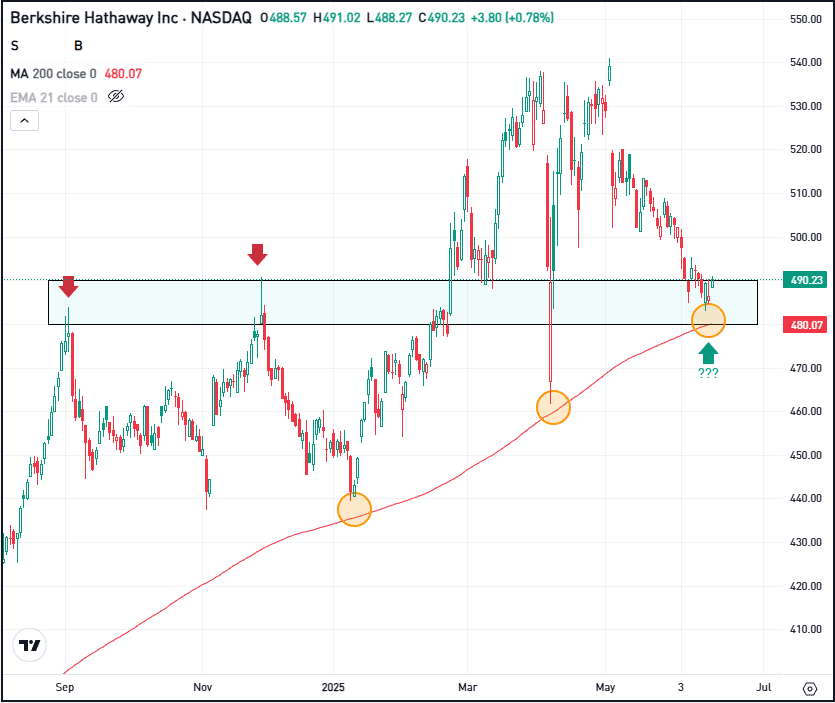Click red MA price tag 480.07
The image size is (835, 703).
(x=805, y=324)
